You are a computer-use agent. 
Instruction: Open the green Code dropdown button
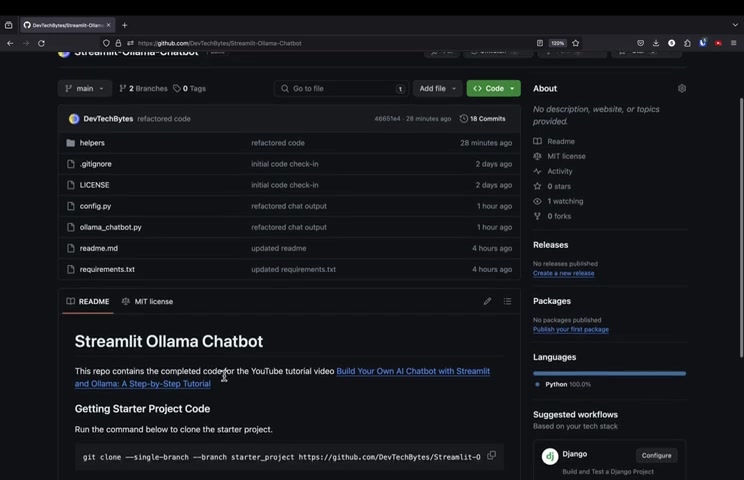tap(493, 88)
